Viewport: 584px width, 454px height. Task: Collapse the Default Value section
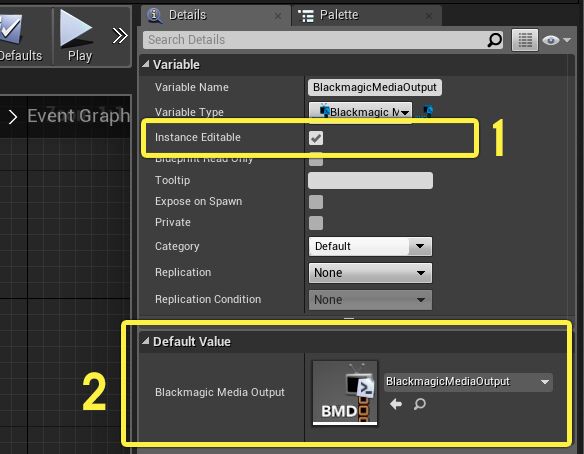(146, 341)
